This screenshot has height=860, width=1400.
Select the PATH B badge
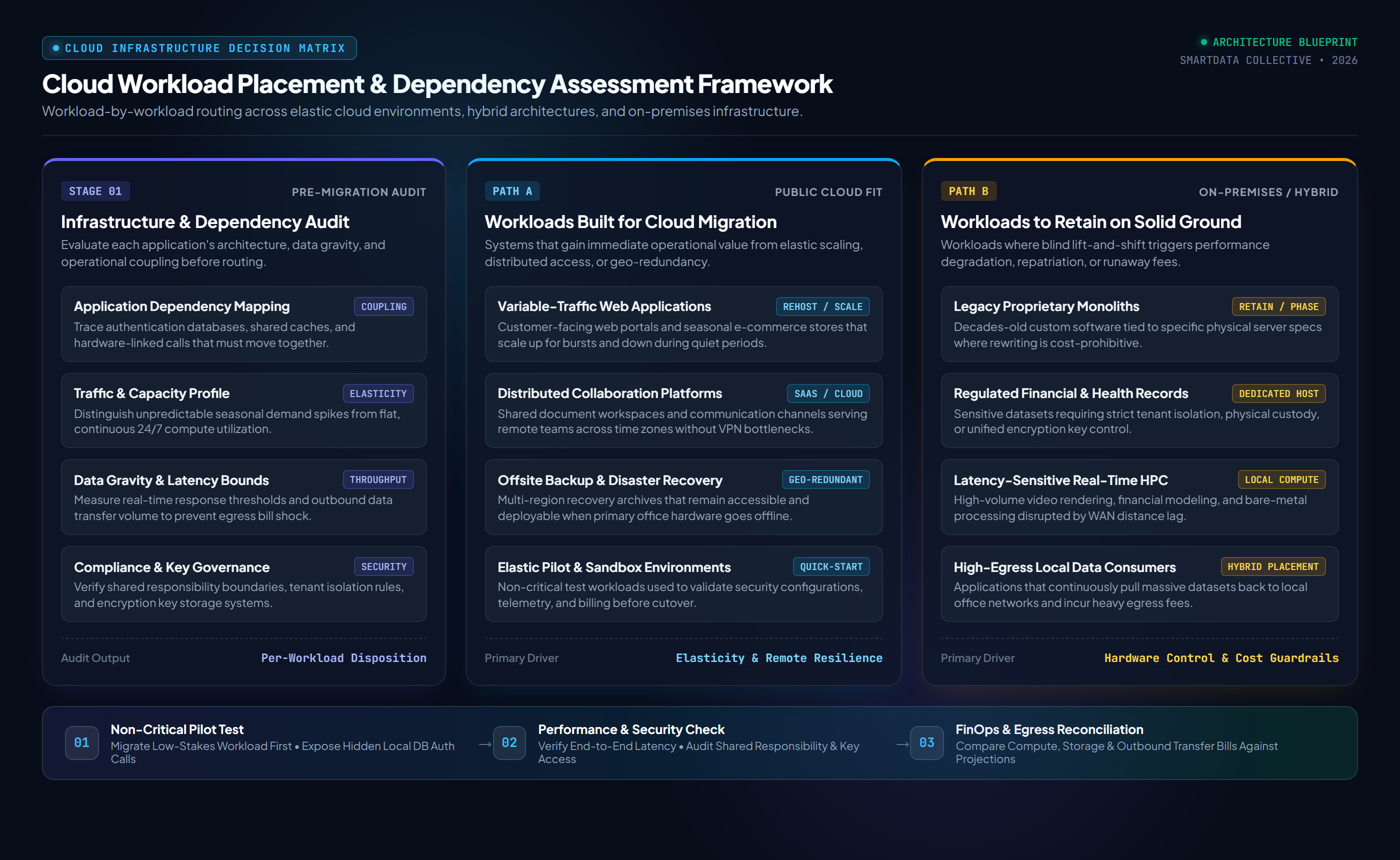(968, 191)
